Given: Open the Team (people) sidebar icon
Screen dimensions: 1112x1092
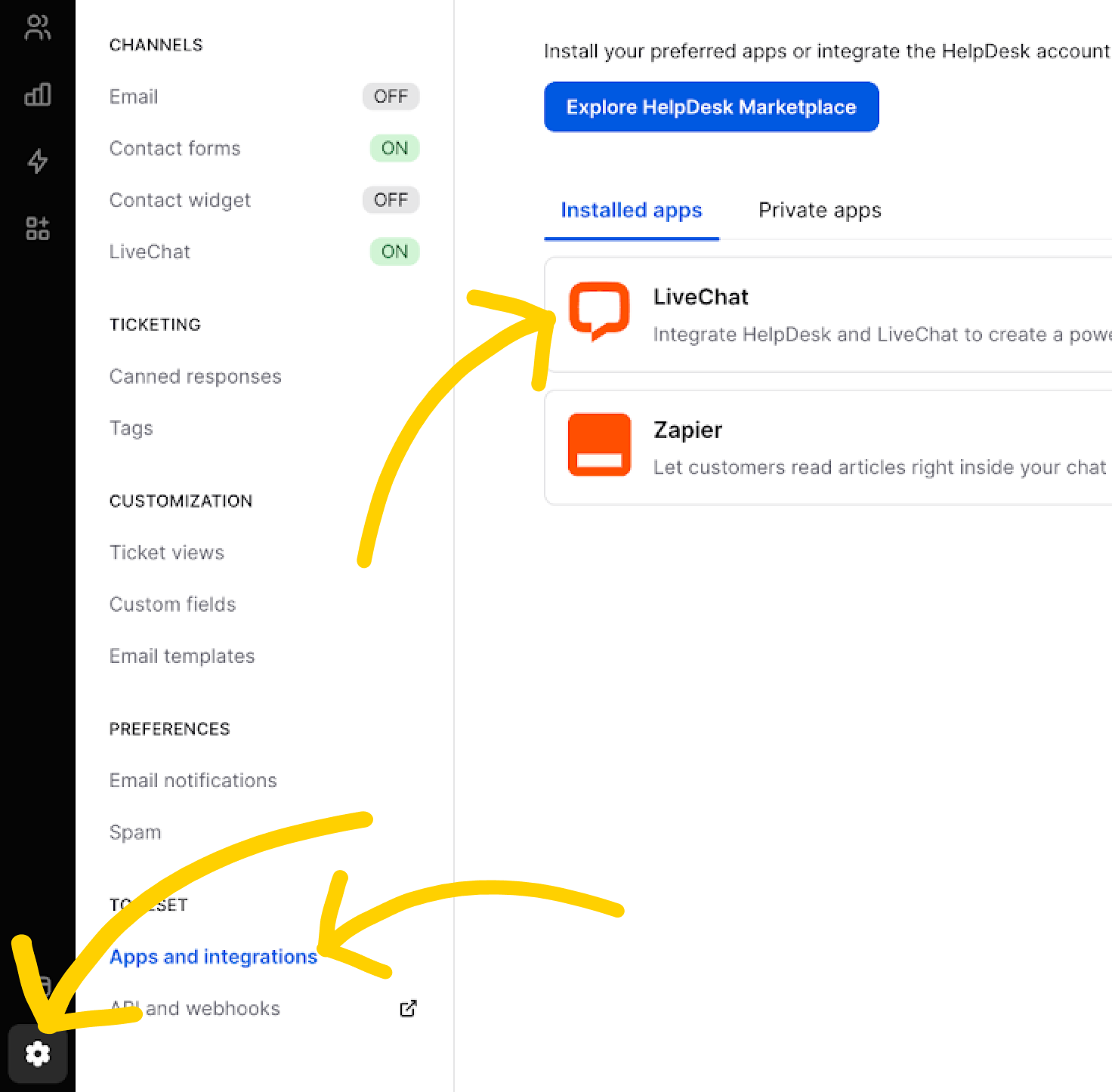Looking at the screenshot, I should pyautogui.click(x=37, y=28).
